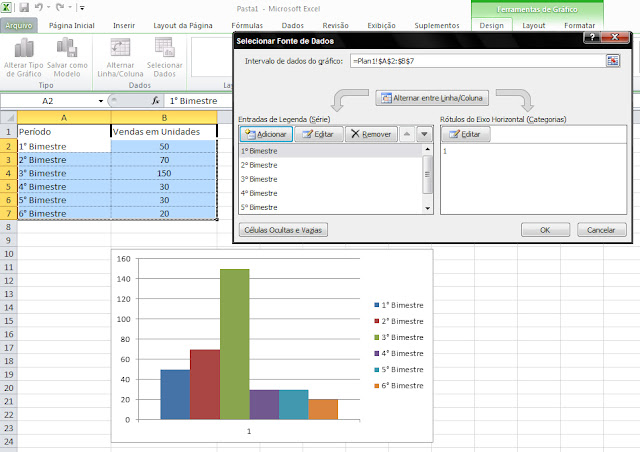Open Layout da Página tab
640x452 pixels.
point(182,25)
